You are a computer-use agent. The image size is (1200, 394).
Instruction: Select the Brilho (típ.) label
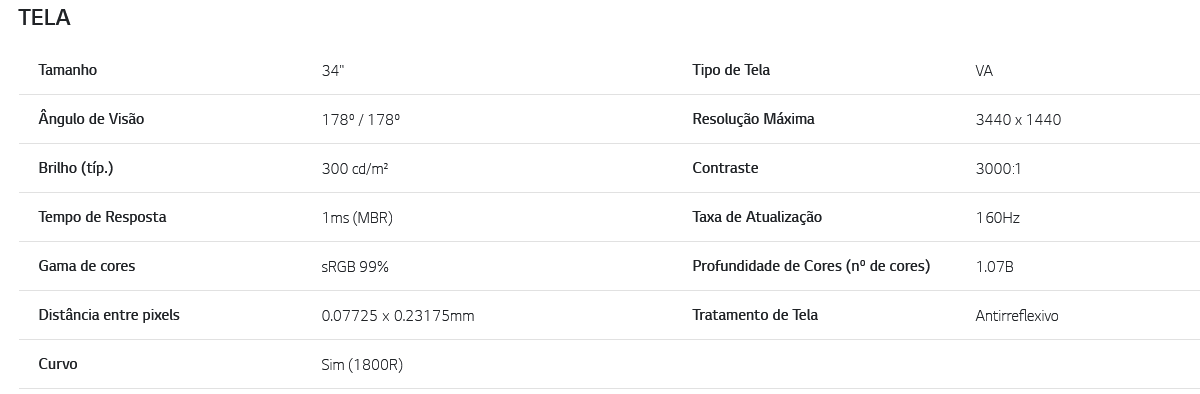(x=75, y=168)
